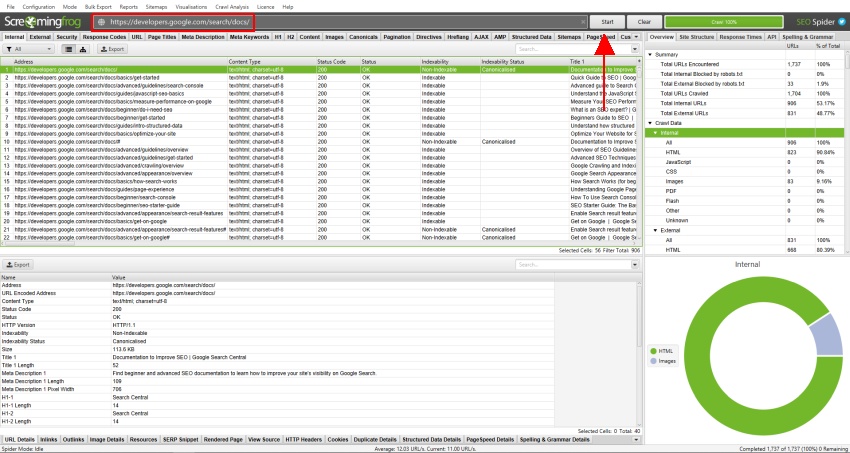Switch to the Response Codes tab
This screenshot has width=850, height=453.
pos(105,37)
